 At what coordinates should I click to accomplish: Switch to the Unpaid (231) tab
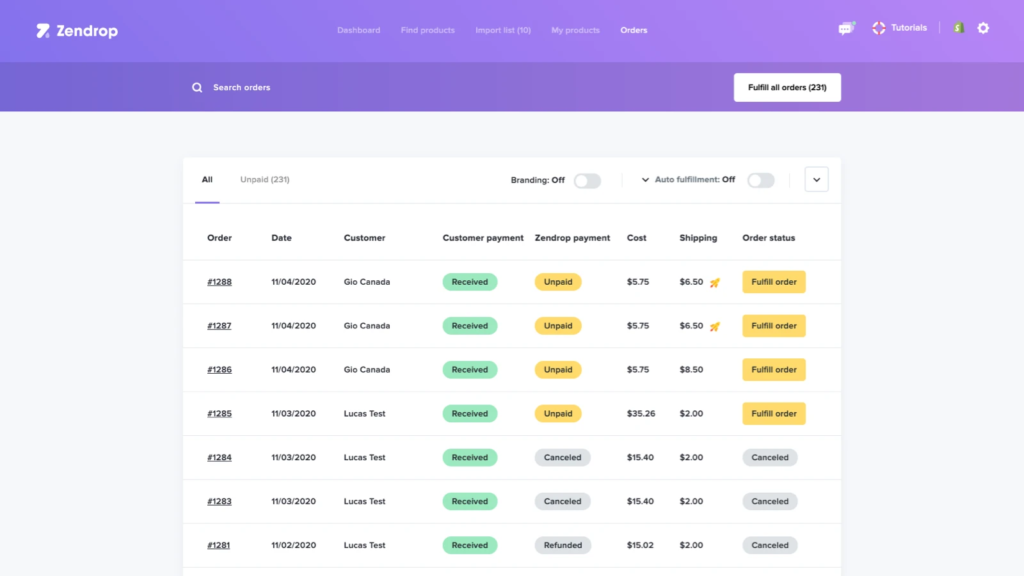pos(263,179)
